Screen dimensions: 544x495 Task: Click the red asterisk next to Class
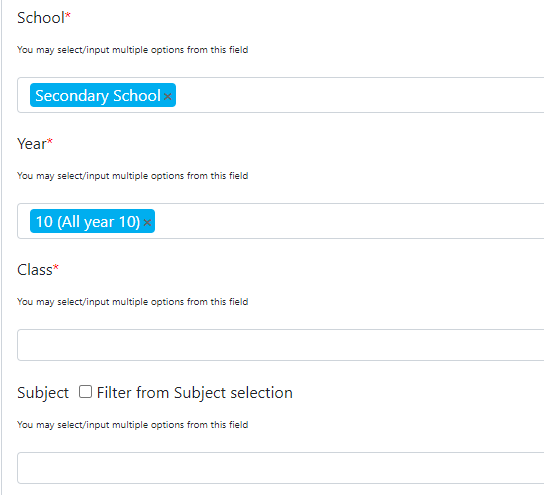[x=56, y=266]
